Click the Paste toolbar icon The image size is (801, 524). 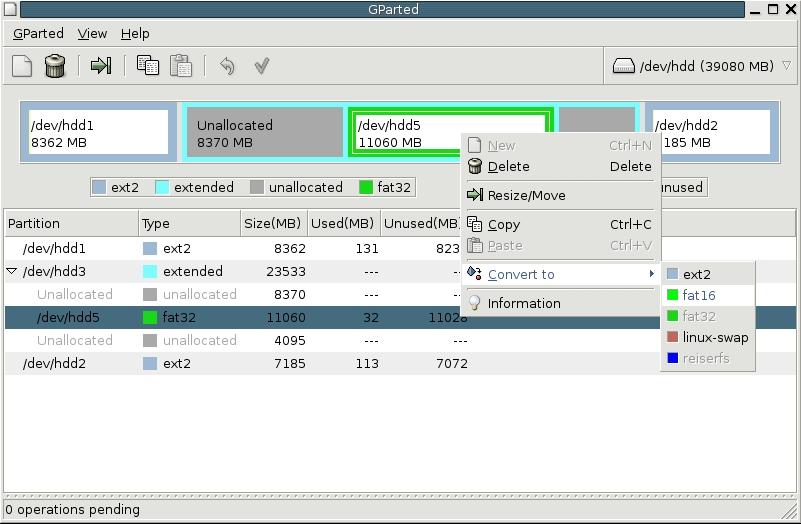[x=181, y=65]
